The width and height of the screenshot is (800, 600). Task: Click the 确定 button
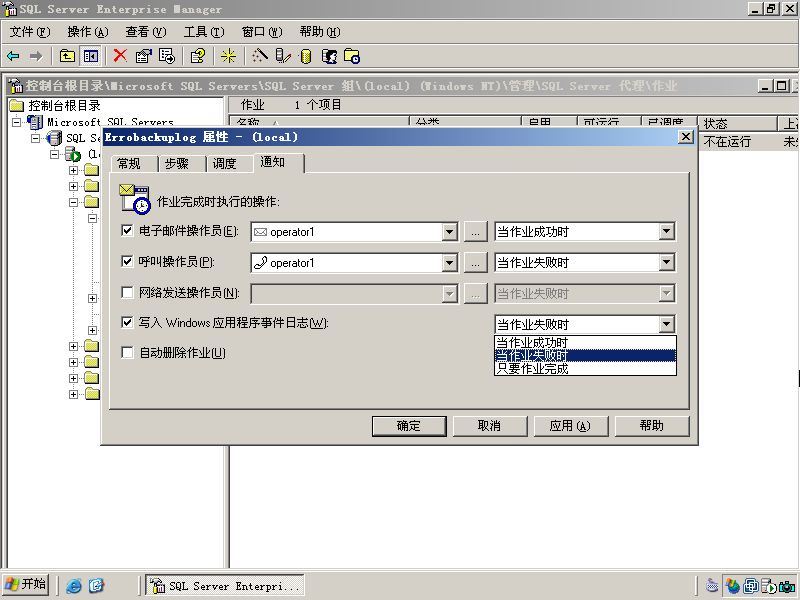[x=409, y=426]
